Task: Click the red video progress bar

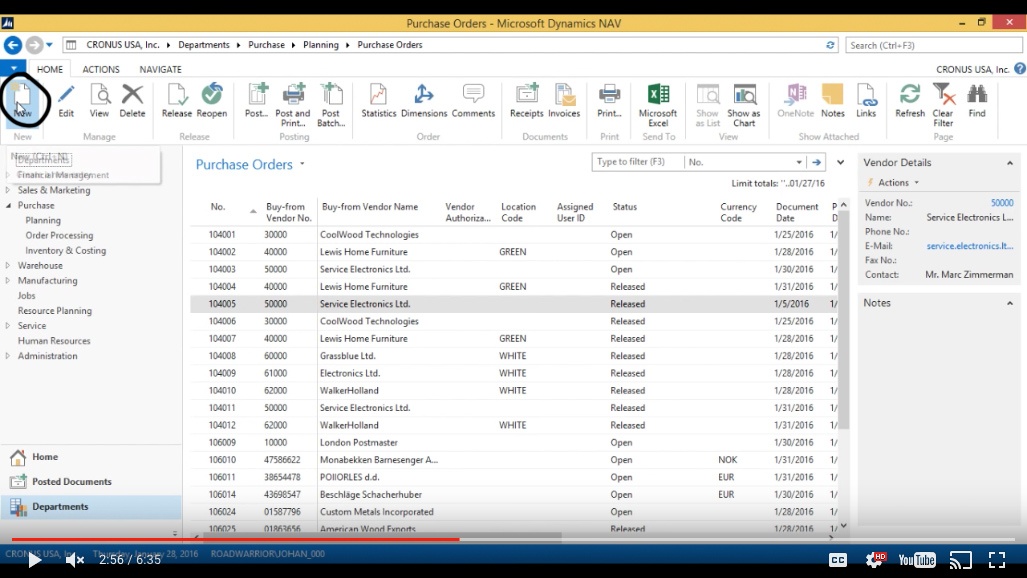Action: pos(235,539)
